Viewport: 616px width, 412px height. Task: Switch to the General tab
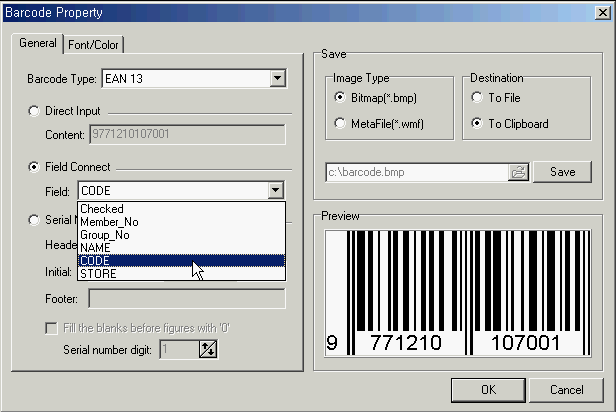click(38, 43)
